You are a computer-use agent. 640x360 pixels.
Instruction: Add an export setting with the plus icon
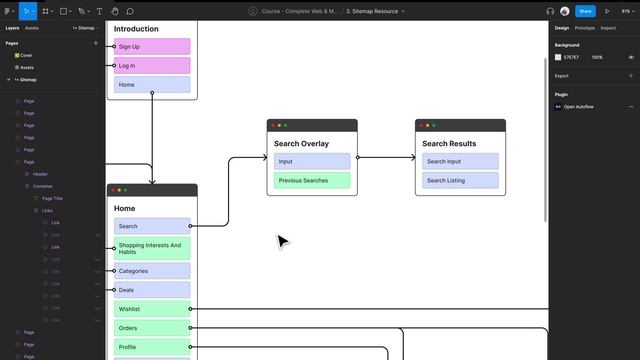631,76
